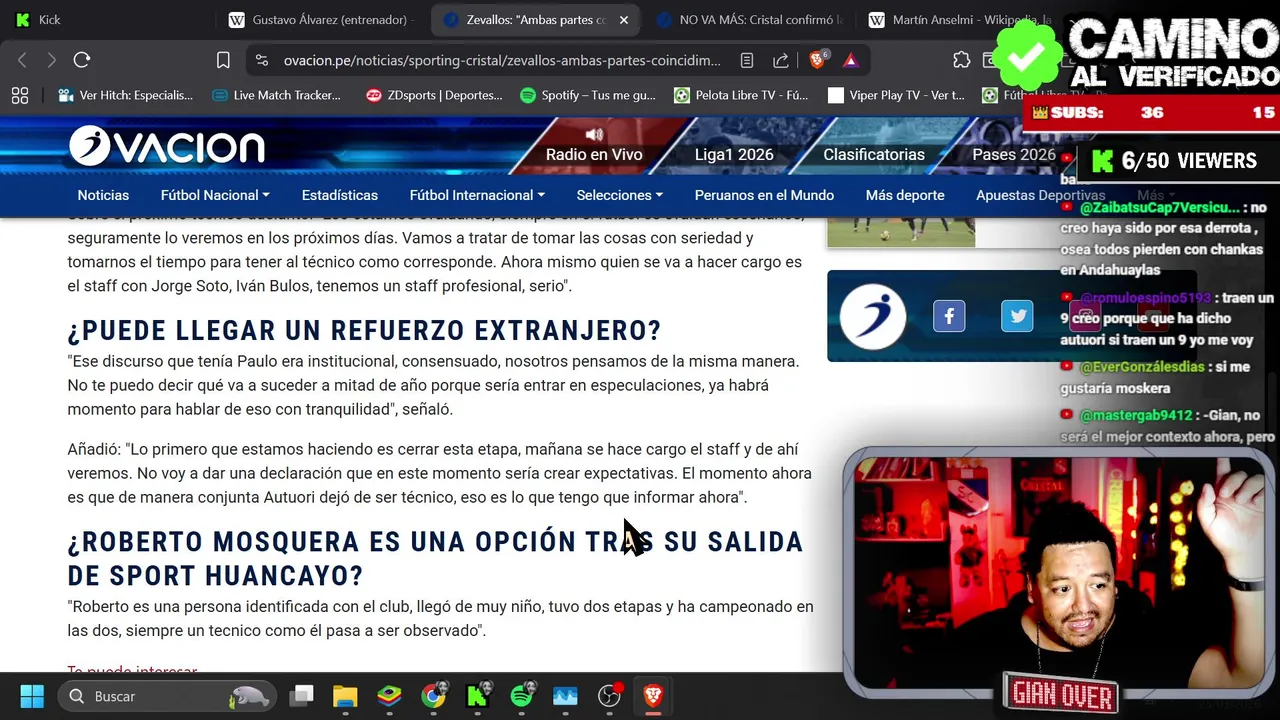Click the Ovacion round logo in social widget

(x=873, y=317)
